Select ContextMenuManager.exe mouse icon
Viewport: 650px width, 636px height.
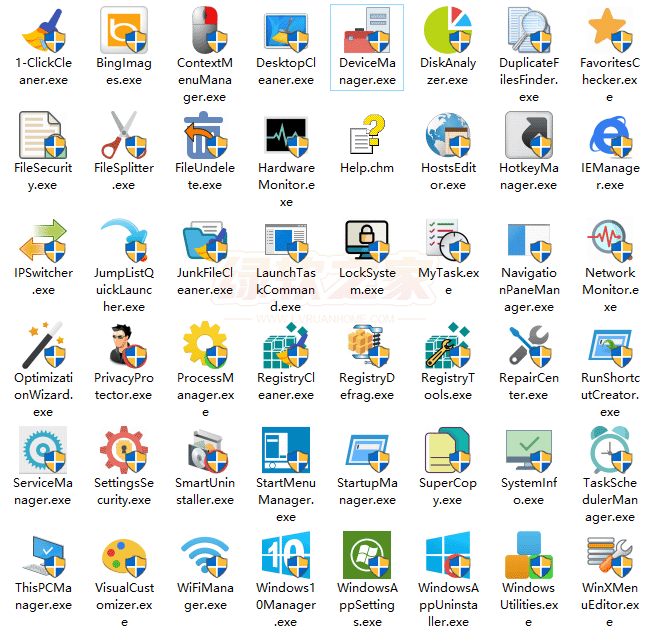coord(204,30)
